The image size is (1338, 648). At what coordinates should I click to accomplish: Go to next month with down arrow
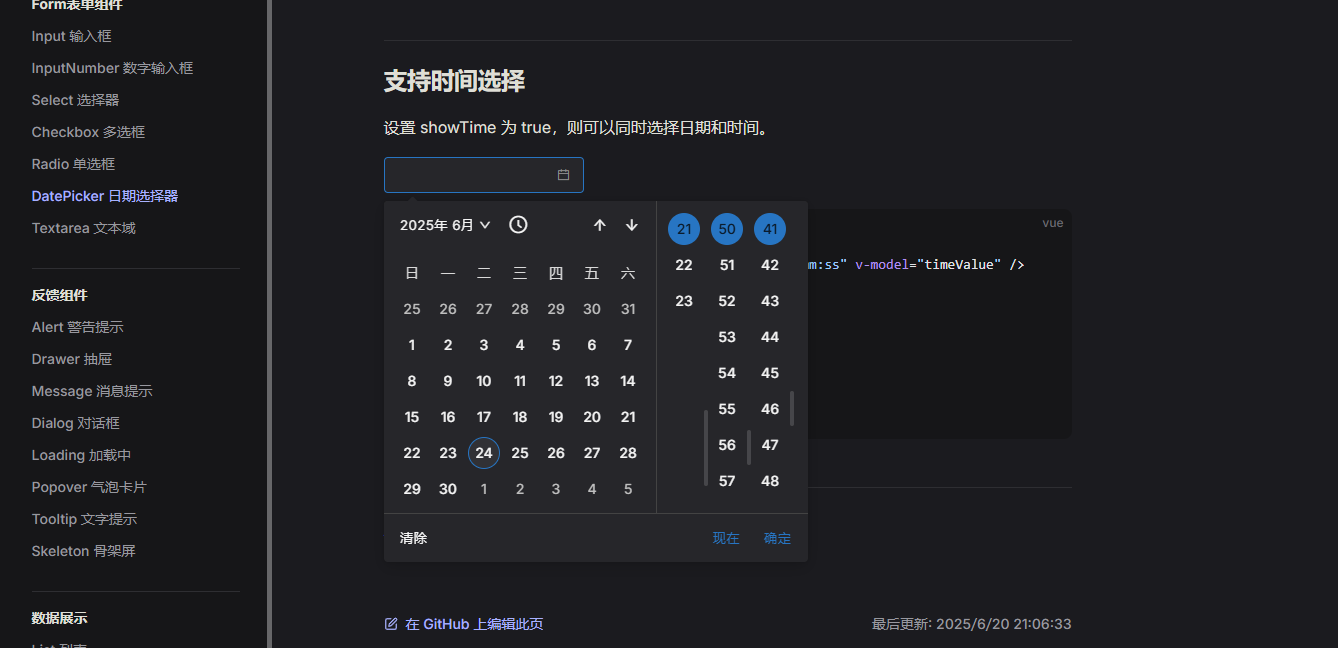[x=632, y=225]
